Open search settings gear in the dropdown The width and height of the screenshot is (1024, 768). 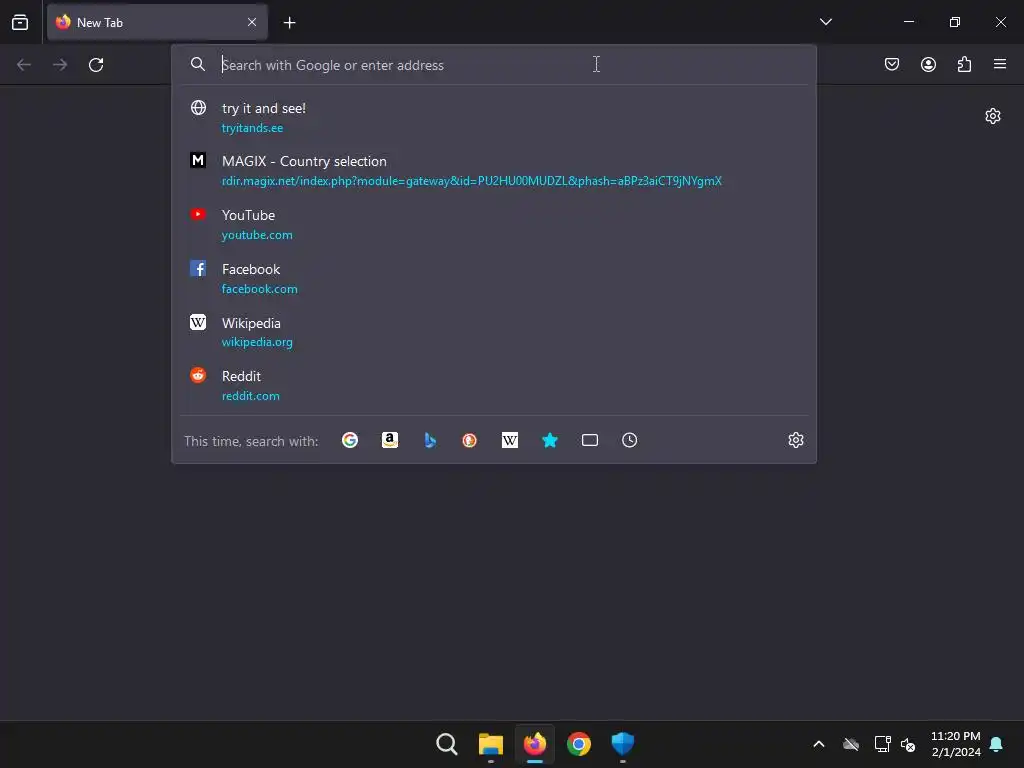click(x=795, y=440)
